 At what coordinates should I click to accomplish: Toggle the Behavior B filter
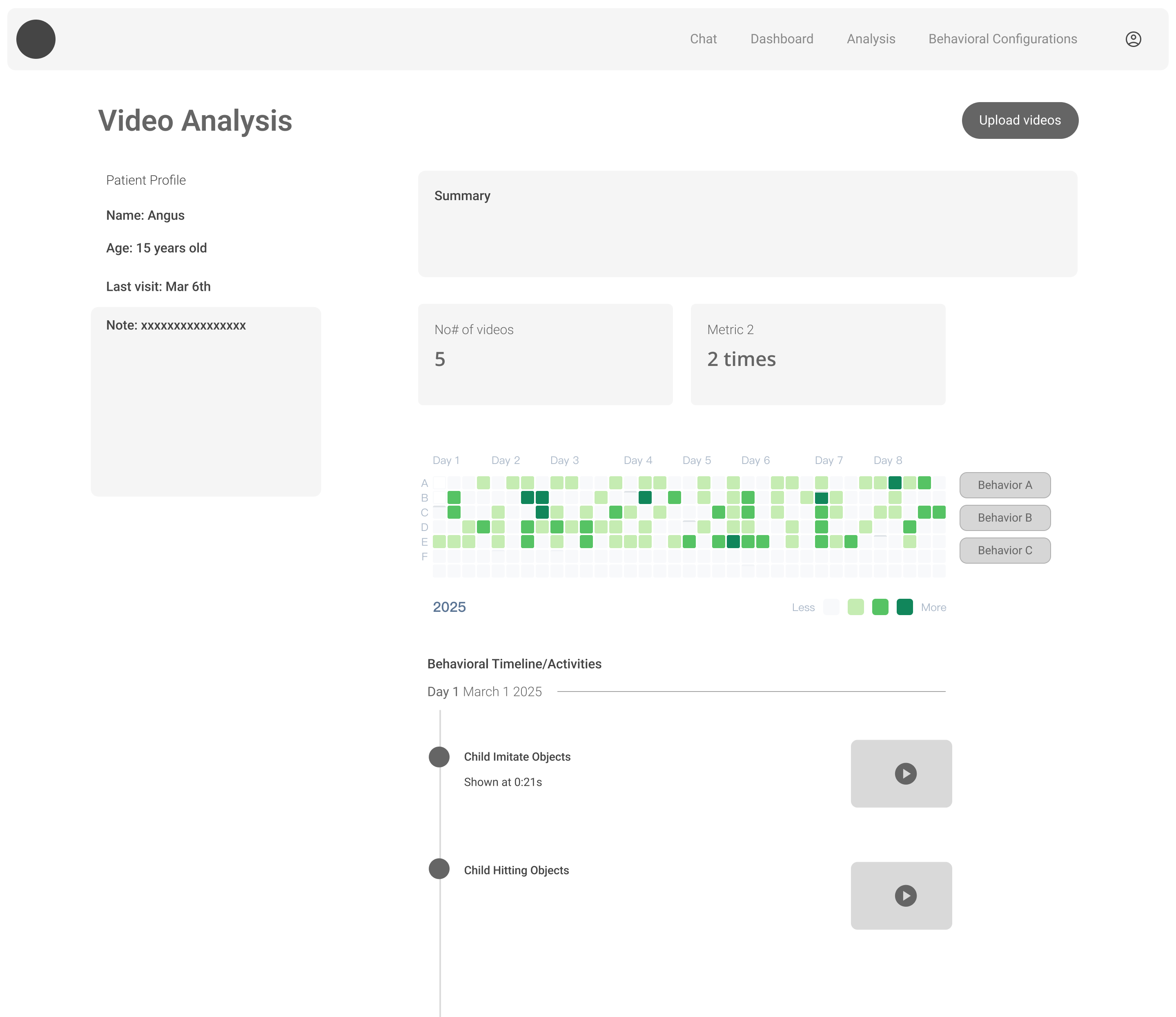1004,518
